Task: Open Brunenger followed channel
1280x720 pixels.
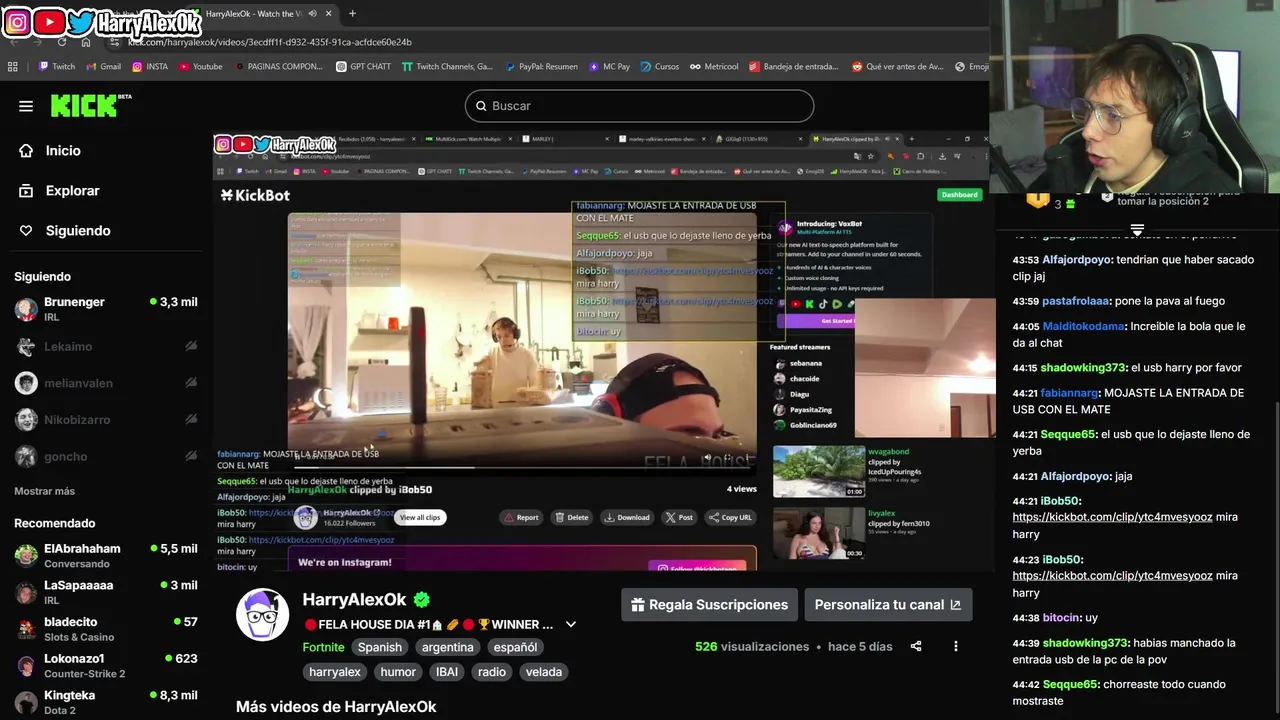Action: 105,309
